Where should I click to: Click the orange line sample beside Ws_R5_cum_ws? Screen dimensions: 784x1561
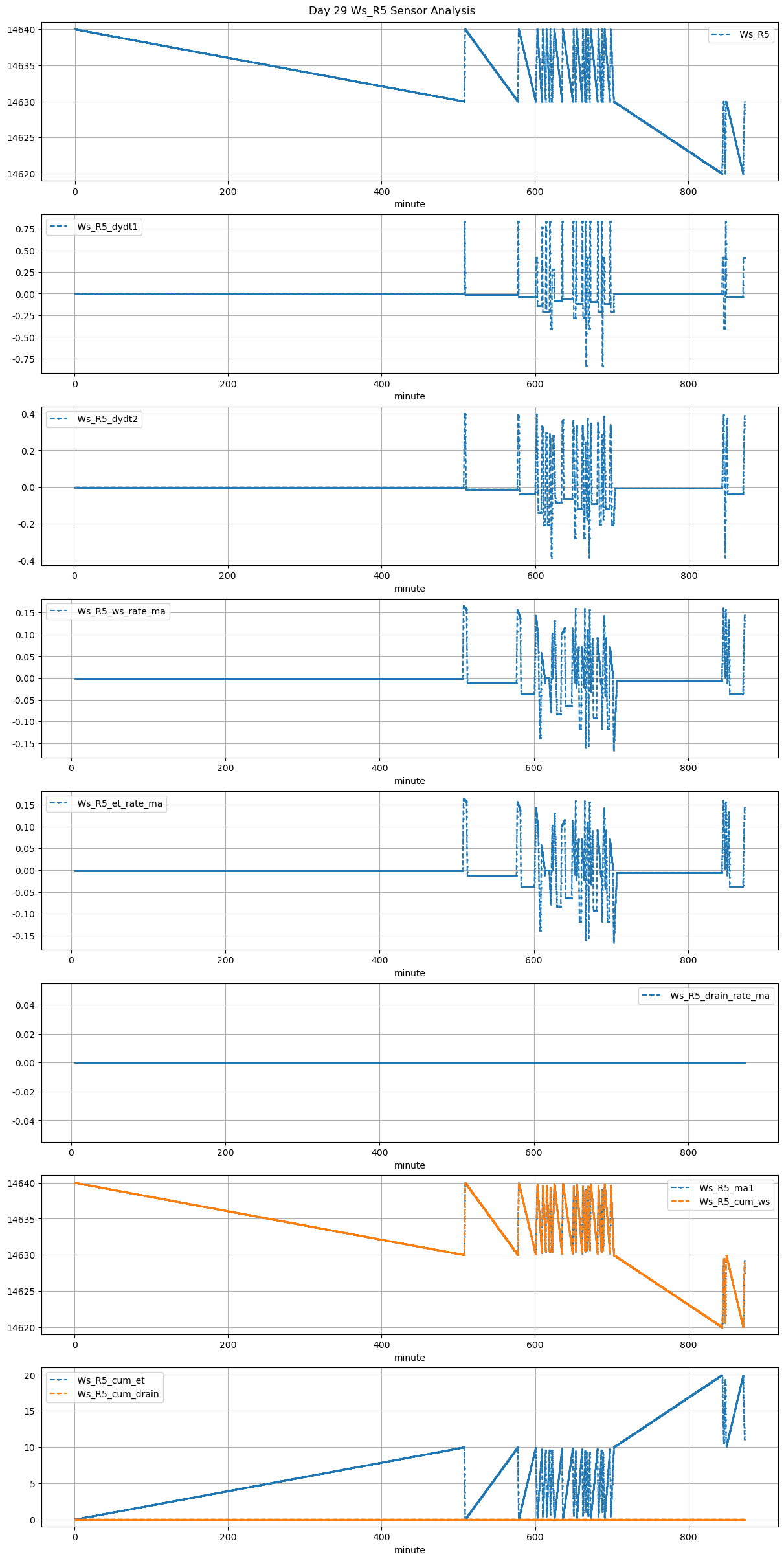(682, 1202)
